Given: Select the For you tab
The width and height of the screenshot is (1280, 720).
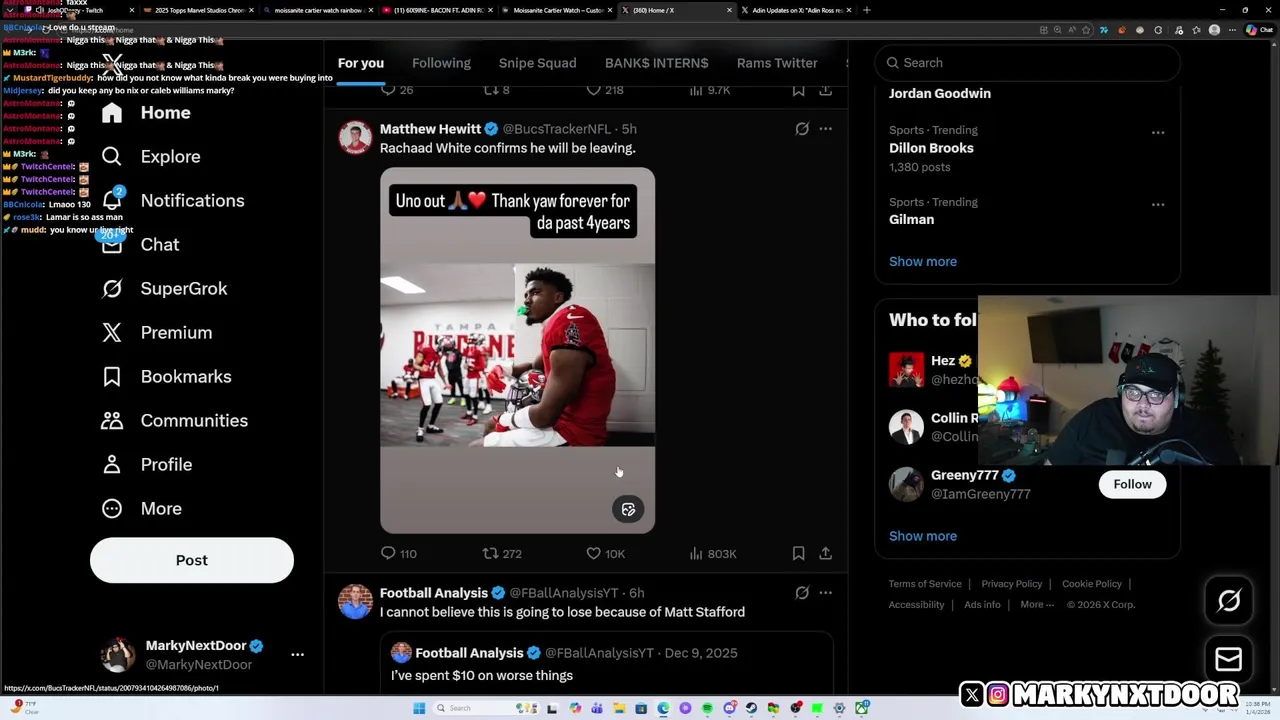Looking at the screenshot, I should coord(361,63).
